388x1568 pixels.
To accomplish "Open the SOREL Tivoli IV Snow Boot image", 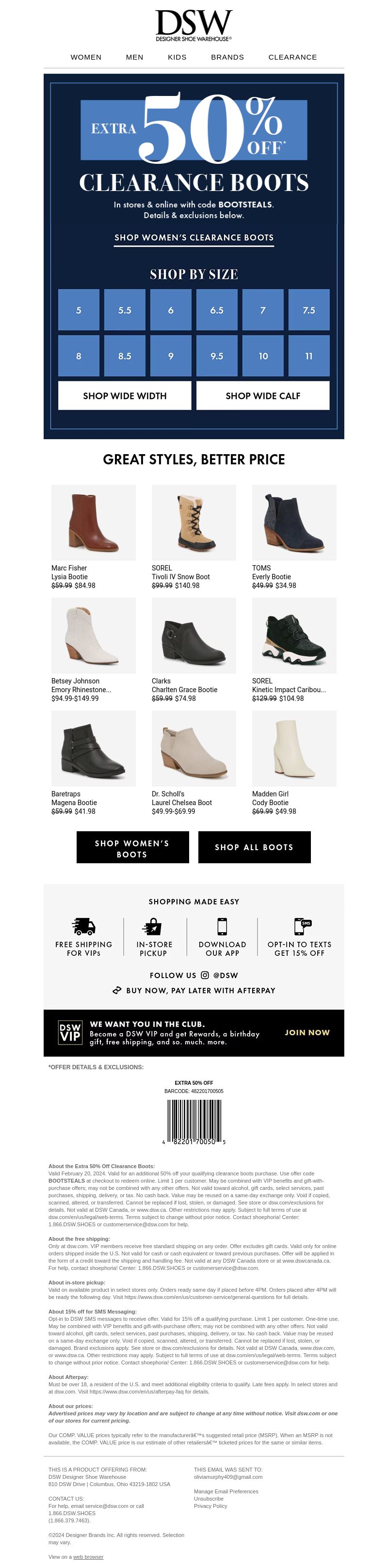I will tap(194, 522).
